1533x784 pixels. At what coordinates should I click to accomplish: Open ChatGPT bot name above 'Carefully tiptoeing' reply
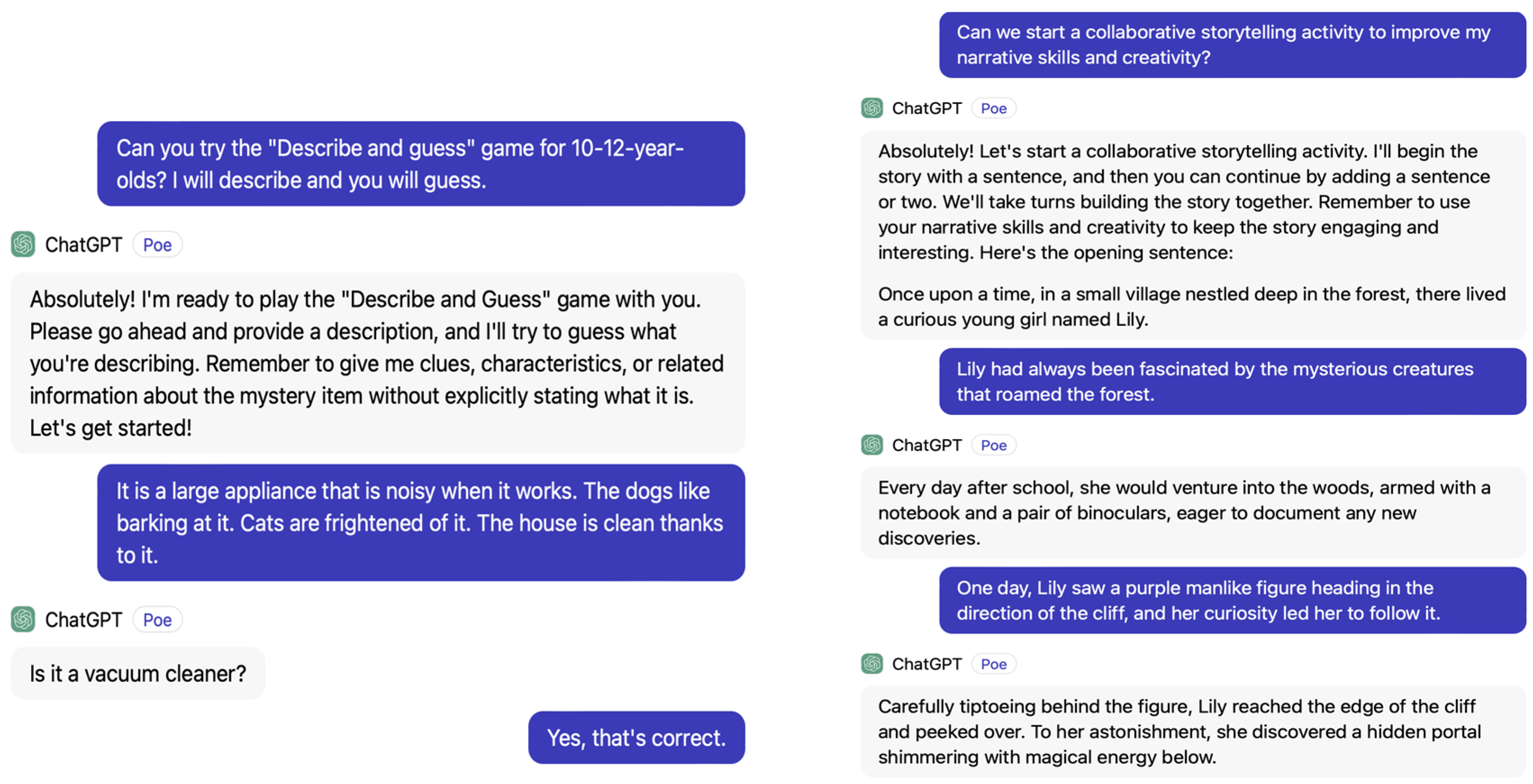[927, 664]
